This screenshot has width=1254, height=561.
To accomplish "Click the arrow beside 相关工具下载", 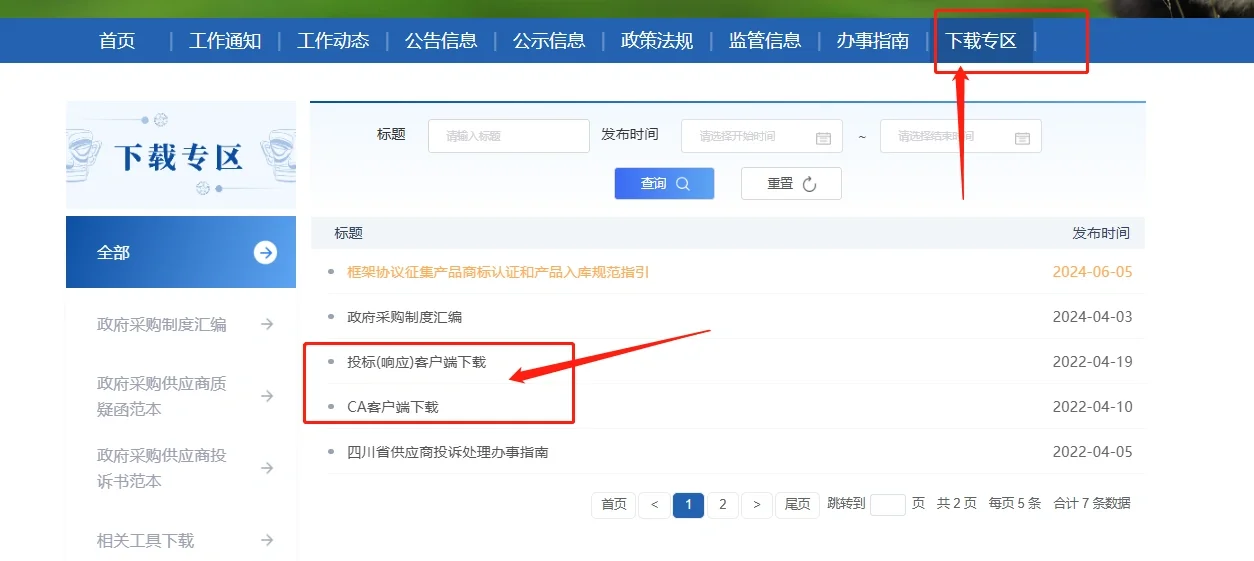I will (267, 540).
